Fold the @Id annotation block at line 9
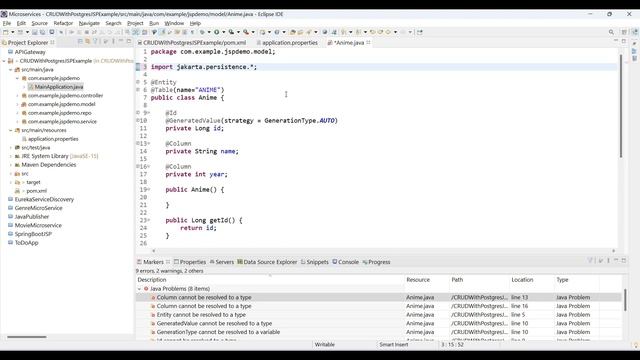 149,113
